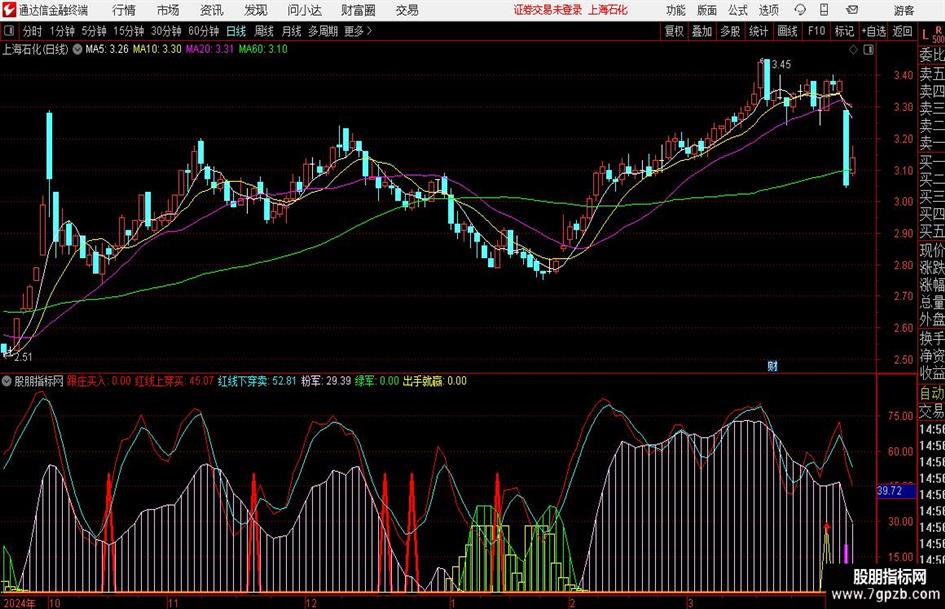Open the 发现 menu
945x609 pixels.
[256, 10]
